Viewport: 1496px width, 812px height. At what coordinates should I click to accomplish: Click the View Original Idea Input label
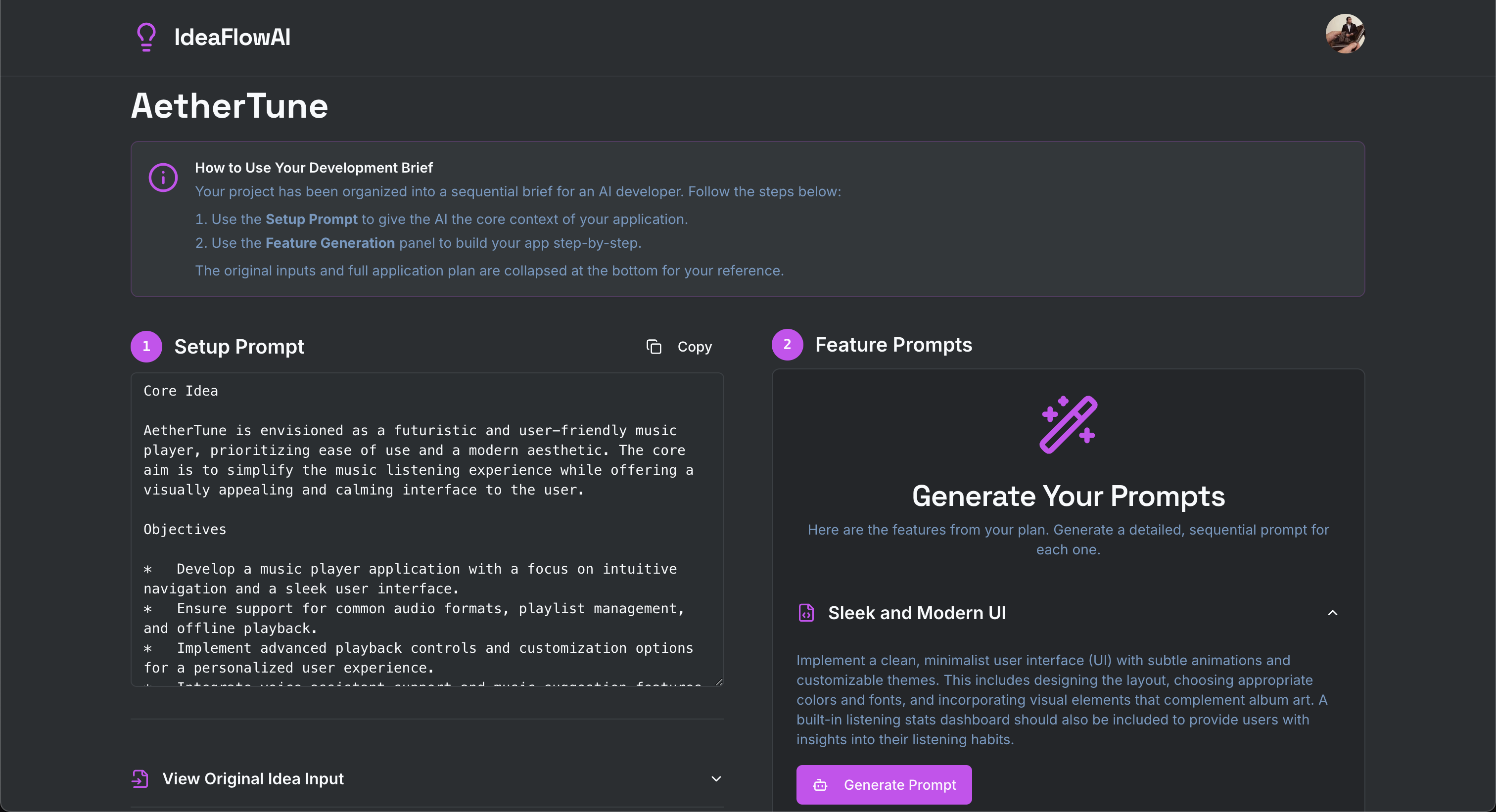point(253,779)
